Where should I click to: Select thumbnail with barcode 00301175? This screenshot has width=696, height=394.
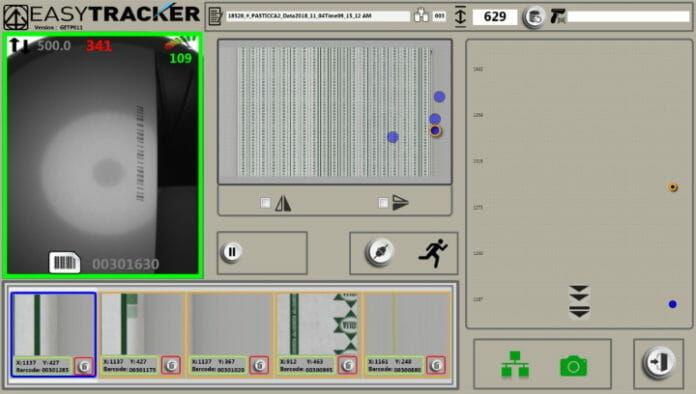142,335
